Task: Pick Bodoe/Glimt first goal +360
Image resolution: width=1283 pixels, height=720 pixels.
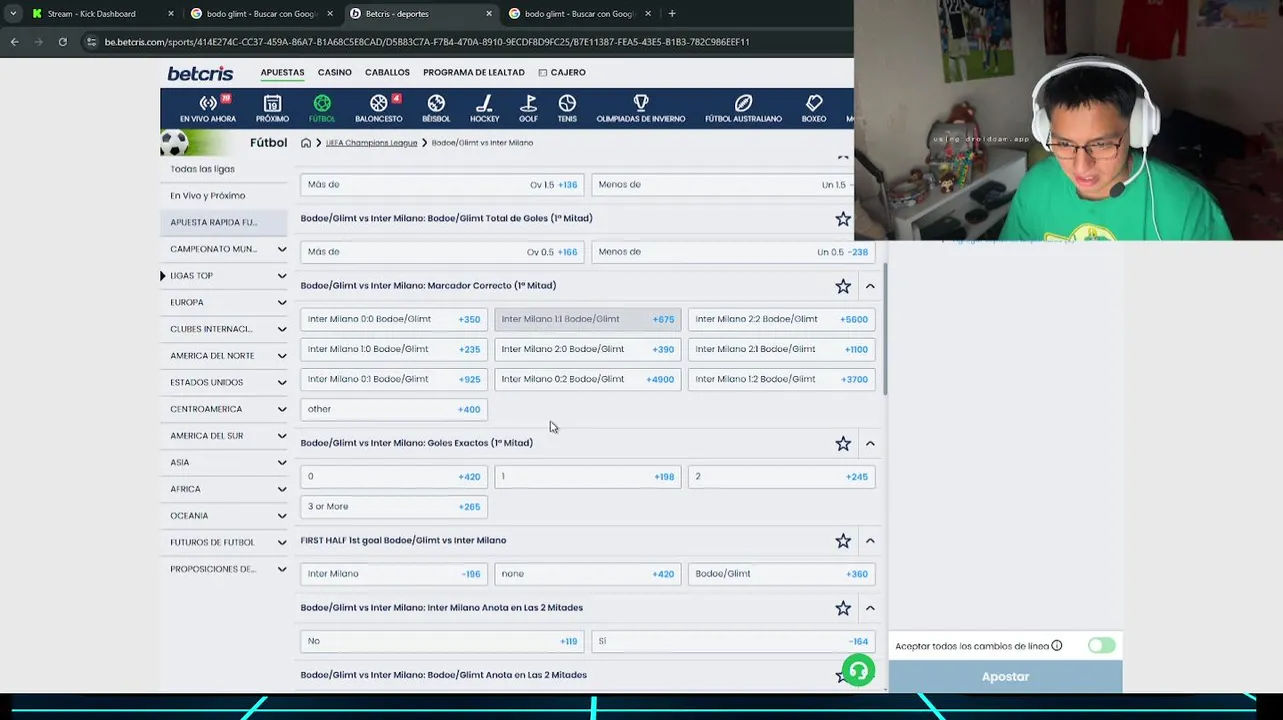Action: [x=781, y=574]
